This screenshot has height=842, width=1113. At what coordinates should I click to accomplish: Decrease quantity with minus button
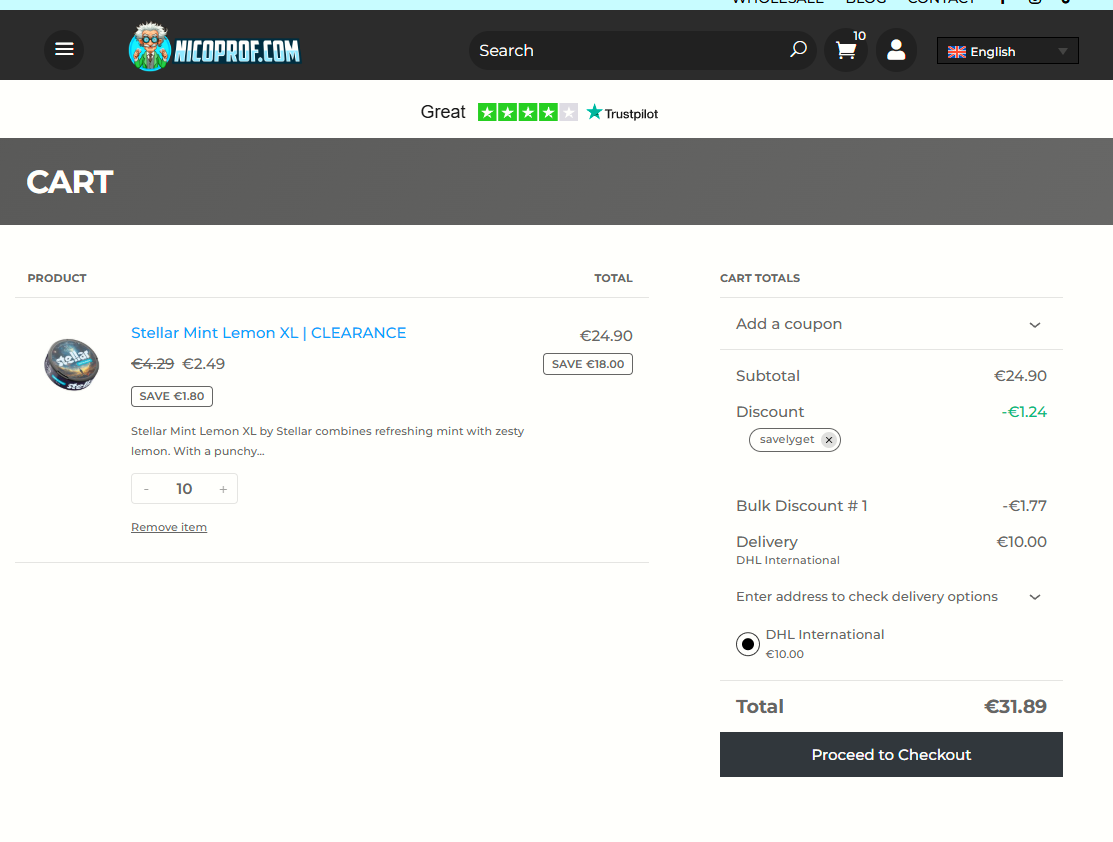(x=146, y=489)
